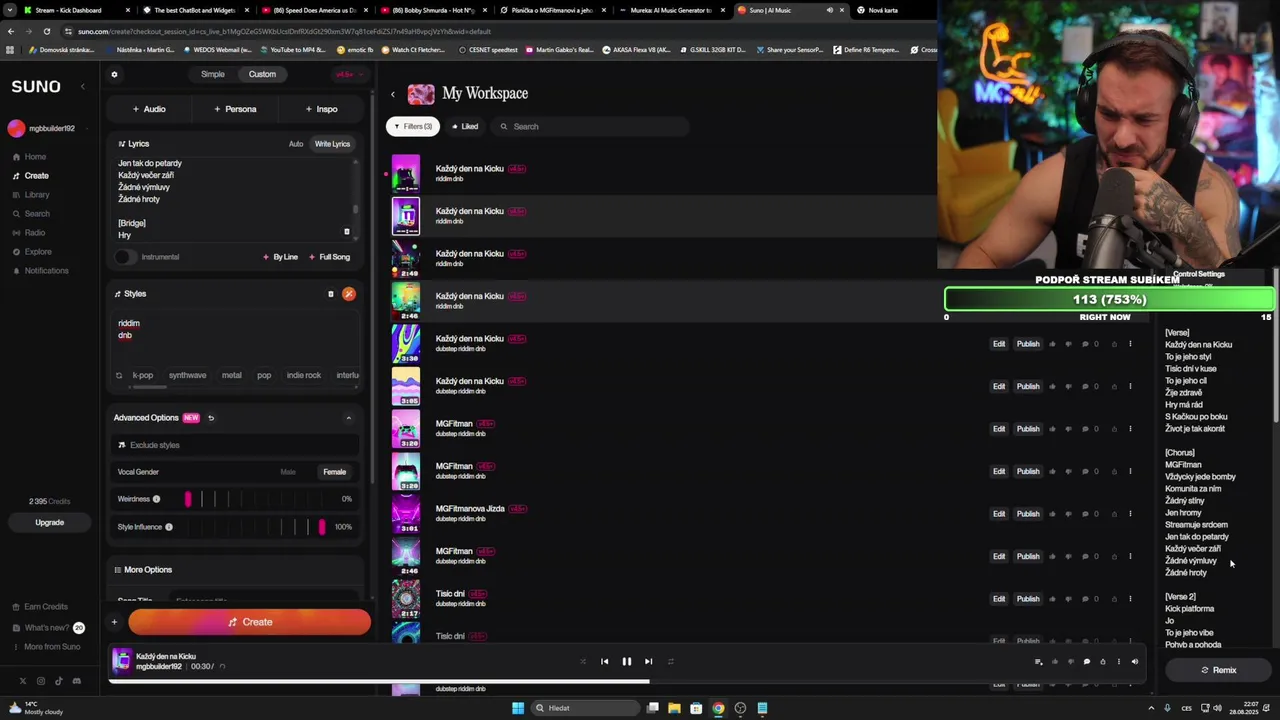Share the 3:05 Každý den na Kicku song

click(1114, 387)
